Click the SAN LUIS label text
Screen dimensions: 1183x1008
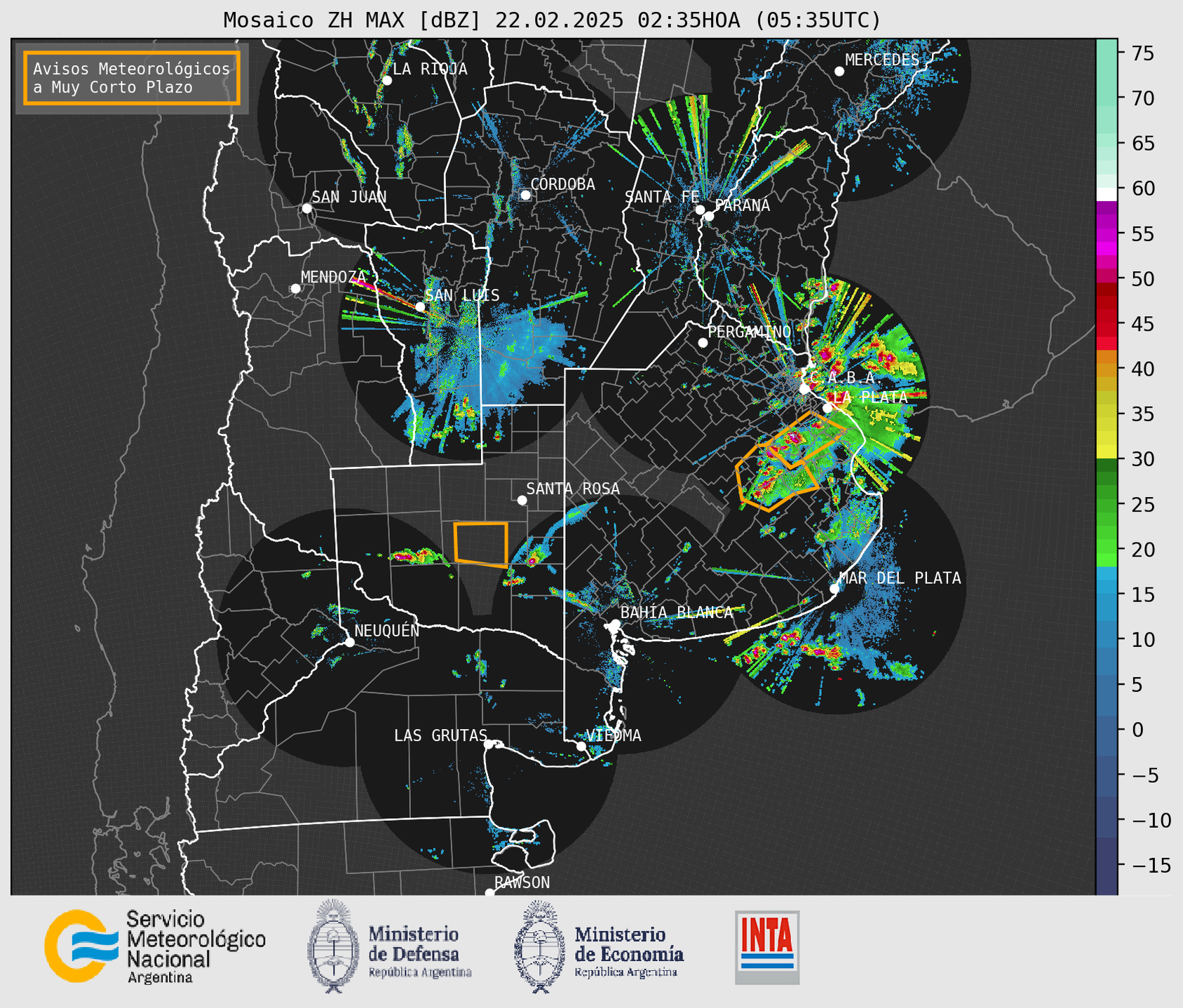click(x=462, y=295)
